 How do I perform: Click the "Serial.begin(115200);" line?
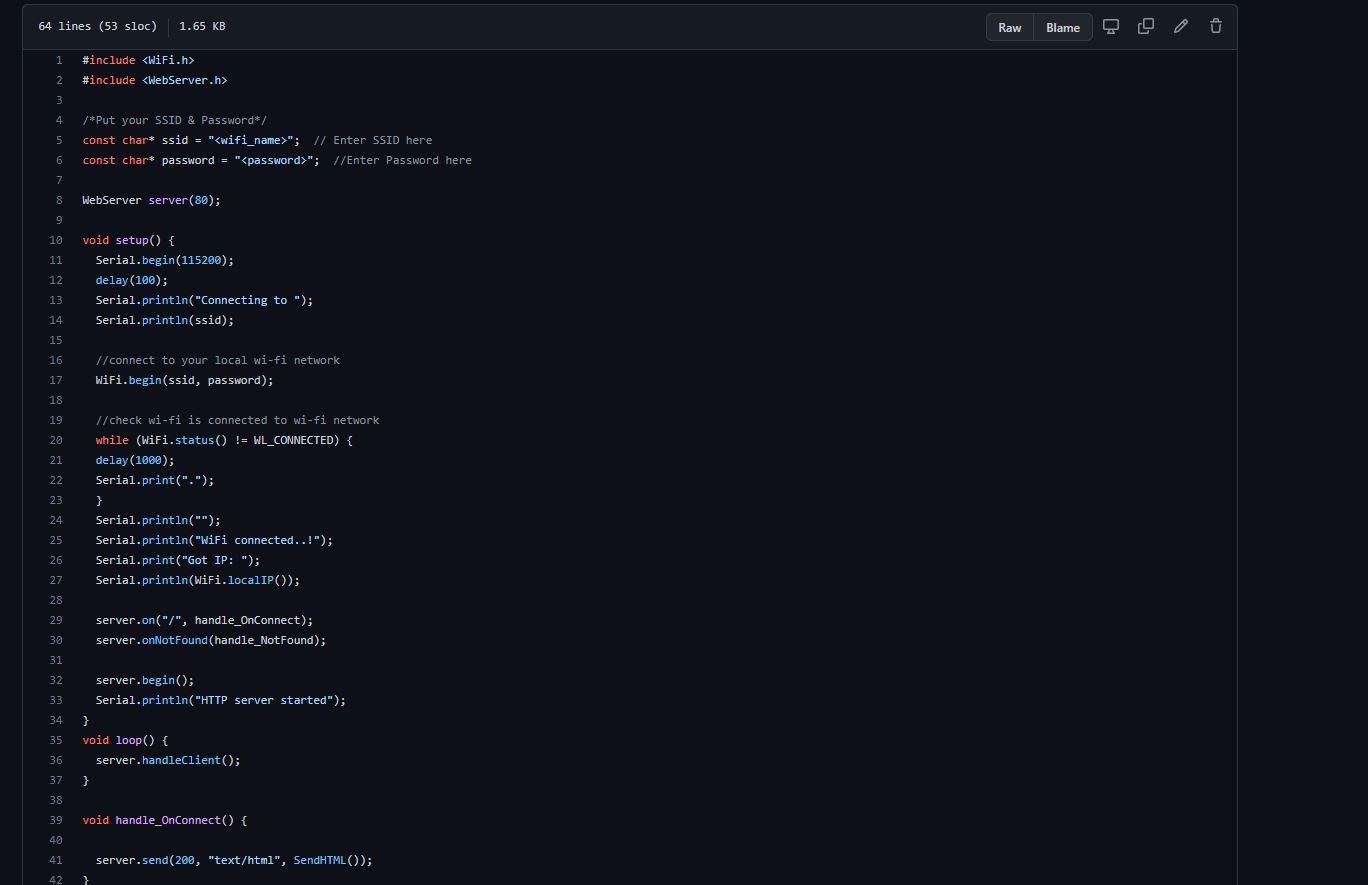(165, 260)
